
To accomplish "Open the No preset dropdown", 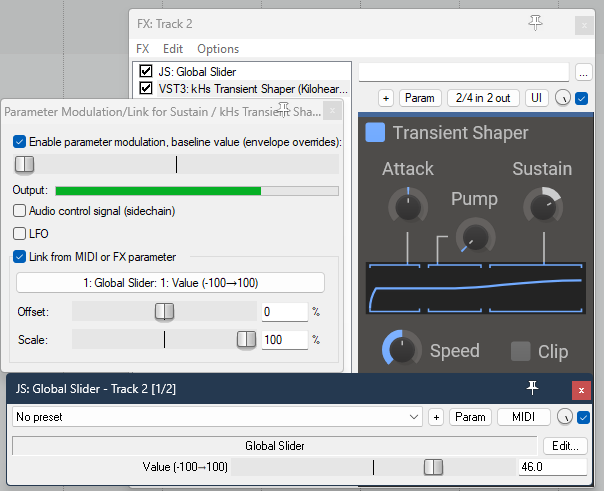I will coord(217,416).
